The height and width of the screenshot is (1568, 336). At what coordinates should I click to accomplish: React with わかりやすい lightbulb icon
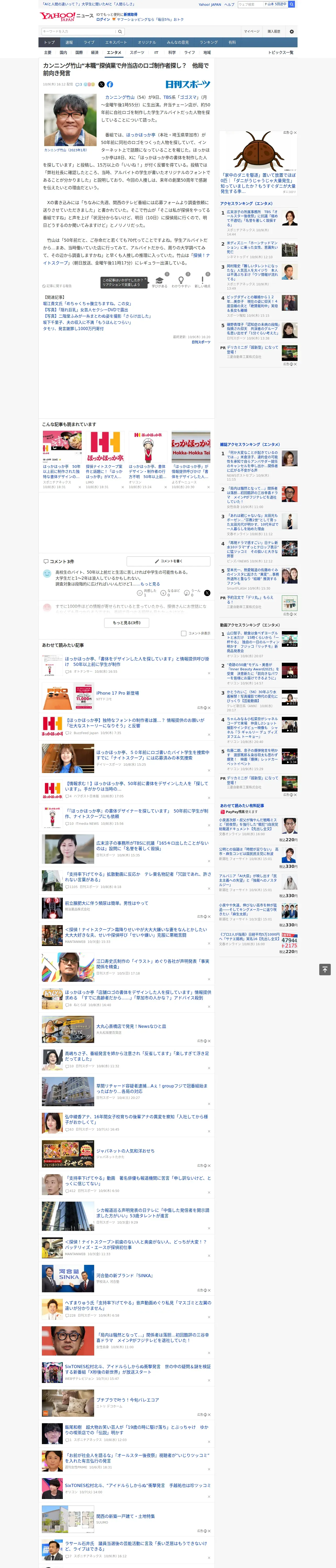pyautogui.click(x=181, y=281)
